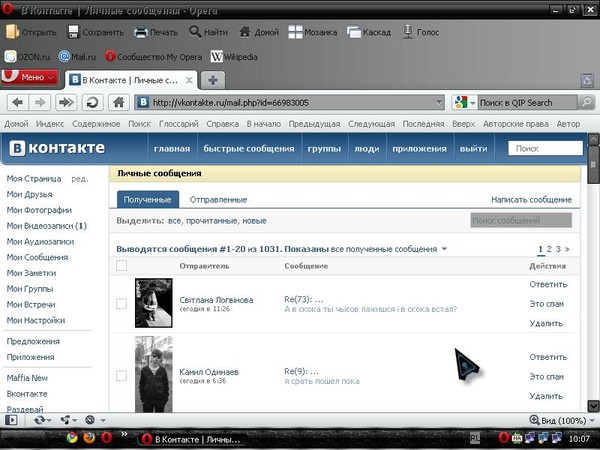
Task: Open the Mail.ru bookmark
Action: coord(77,57)
